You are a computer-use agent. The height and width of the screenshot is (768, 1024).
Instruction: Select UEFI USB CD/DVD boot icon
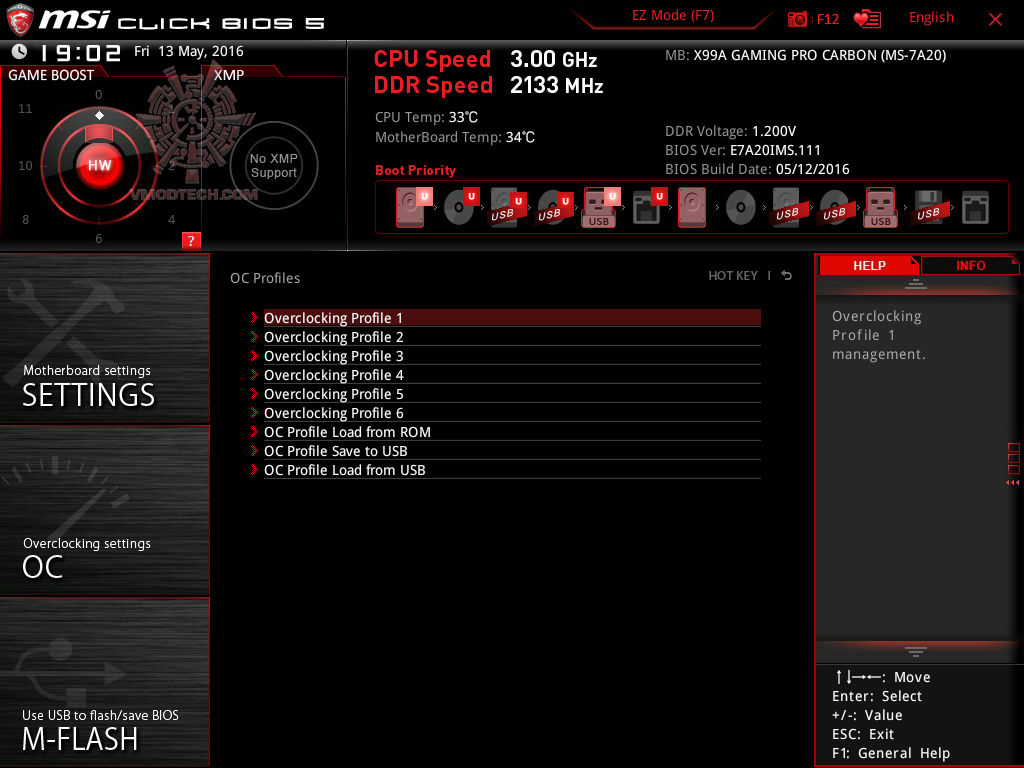(x=554, y=207)
